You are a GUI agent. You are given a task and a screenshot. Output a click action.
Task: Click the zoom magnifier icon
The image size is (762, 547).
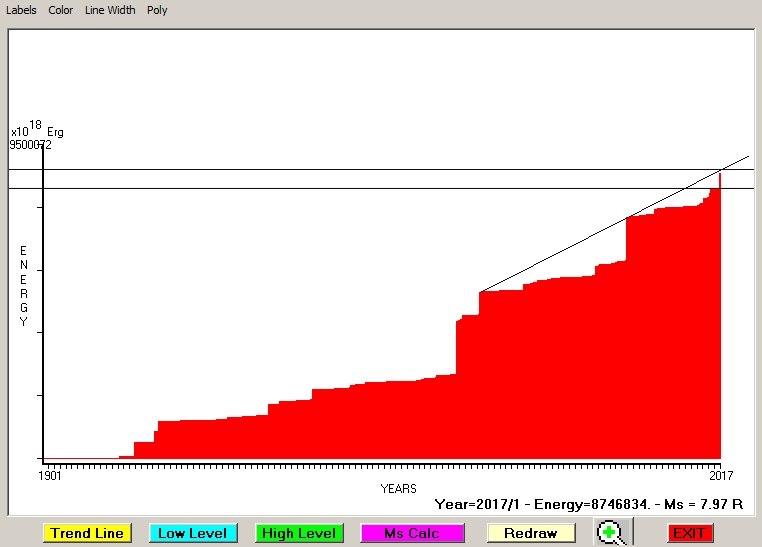click(610, 533)
